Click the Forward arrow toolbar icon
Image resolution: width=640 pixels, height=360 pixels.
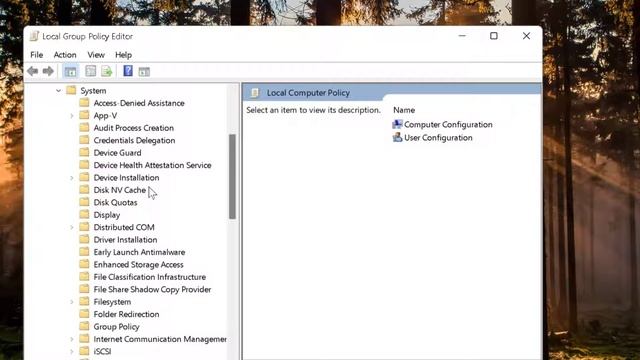pos(48,71)
